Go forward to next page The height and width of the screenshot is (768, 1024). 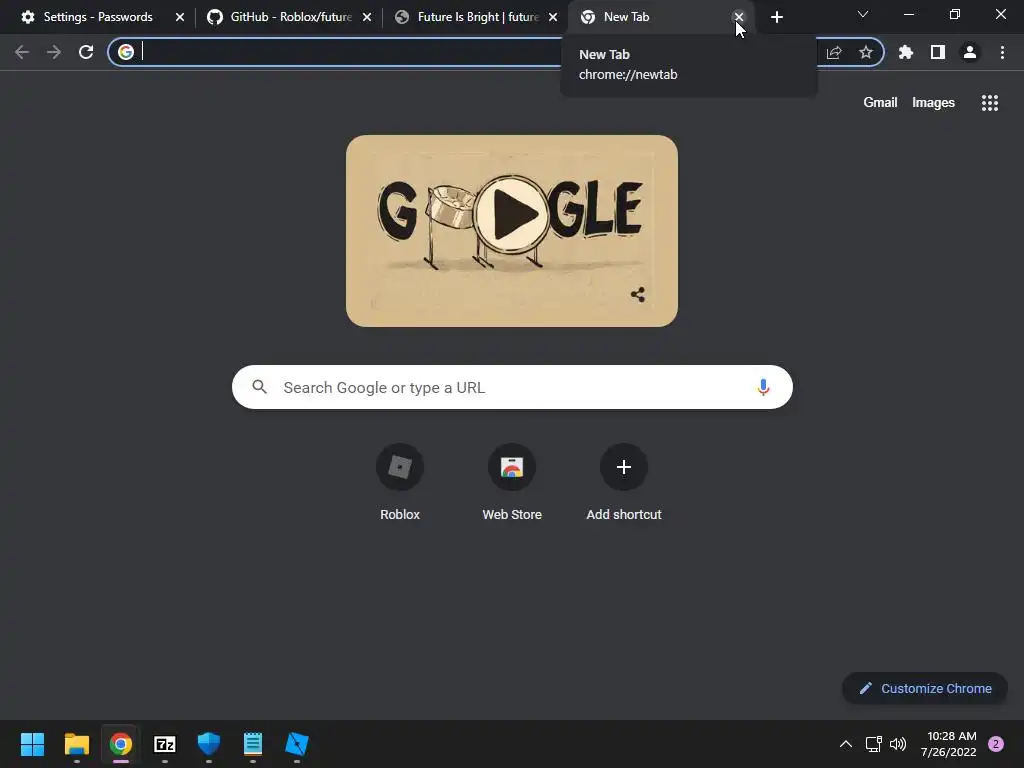coord(54,52)
